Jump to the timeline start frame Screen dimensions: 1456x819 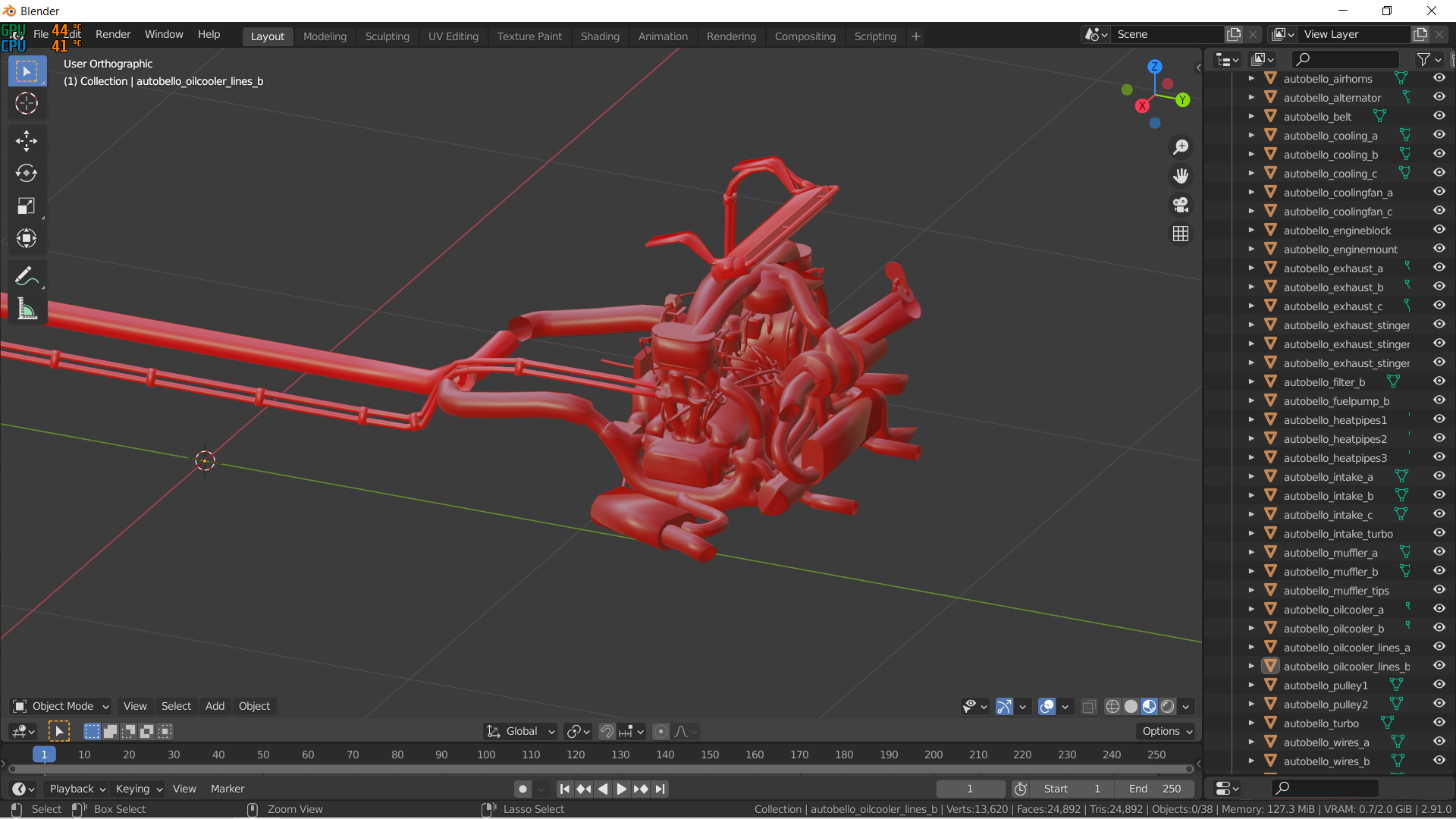(x=564, y=789)
